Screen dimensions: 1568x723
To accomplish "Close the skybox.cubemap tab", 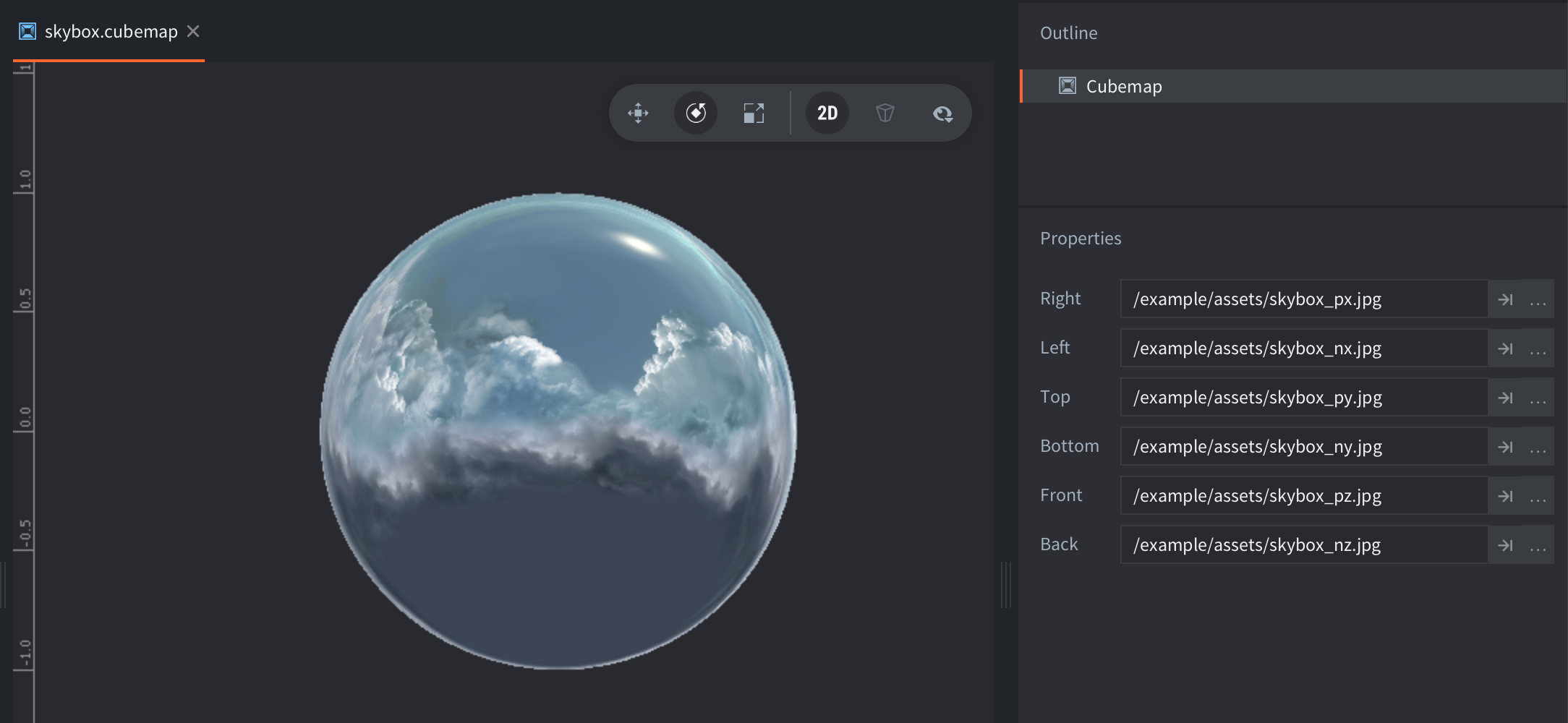I will click(193, 32).
